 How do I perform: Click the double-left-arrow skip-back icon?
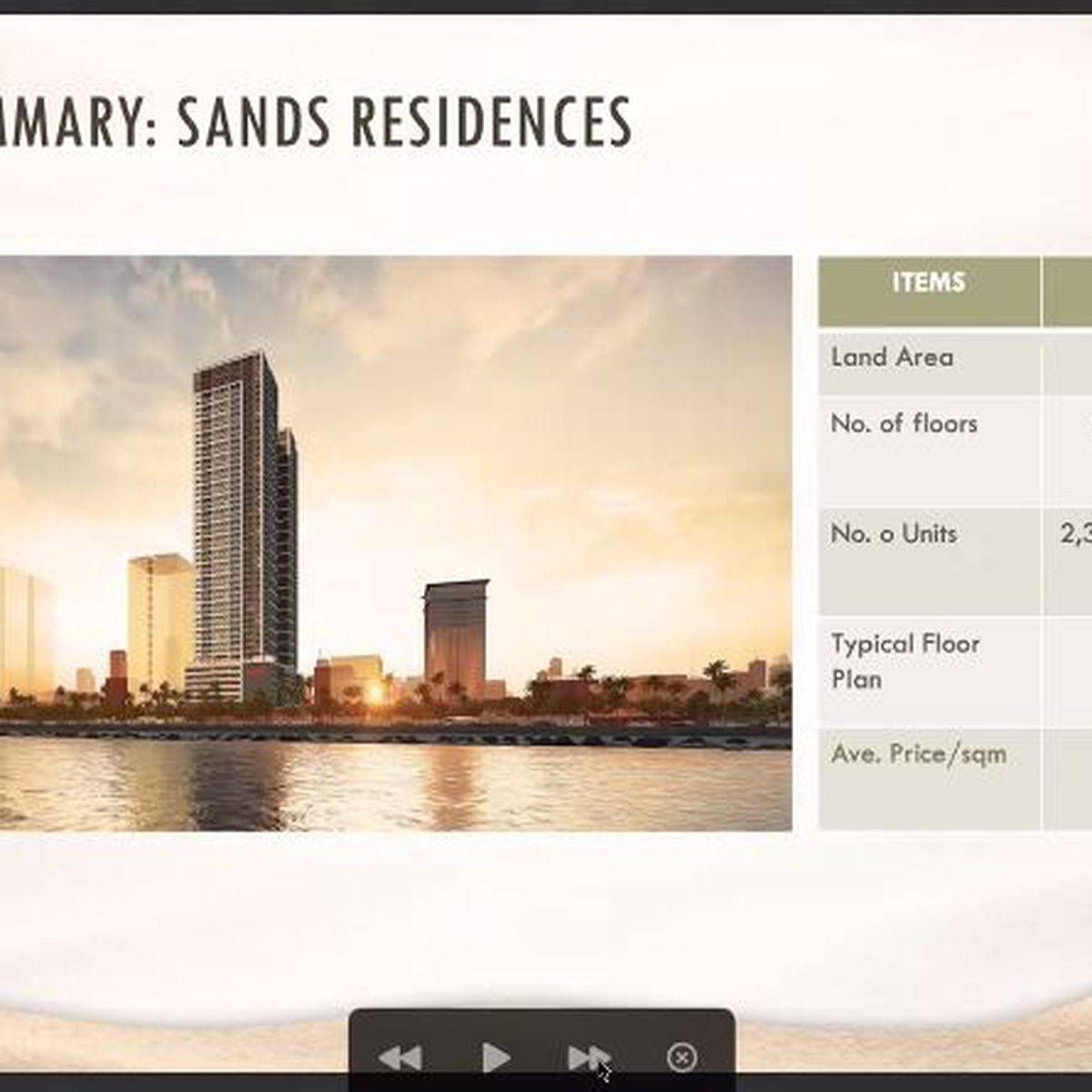[400, 1057]
